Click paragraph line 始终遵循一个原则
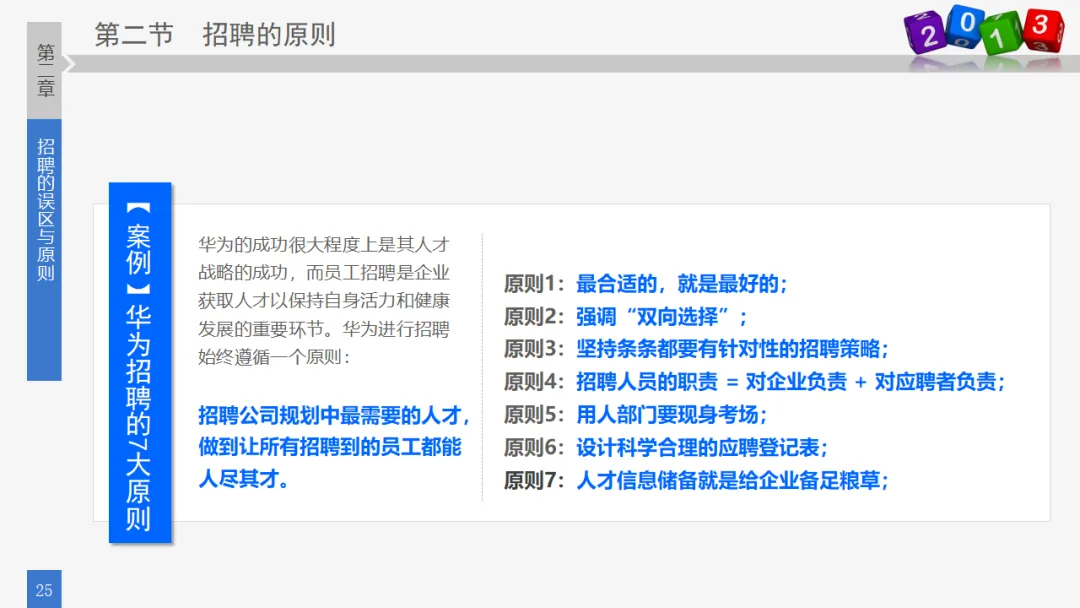 274,357
